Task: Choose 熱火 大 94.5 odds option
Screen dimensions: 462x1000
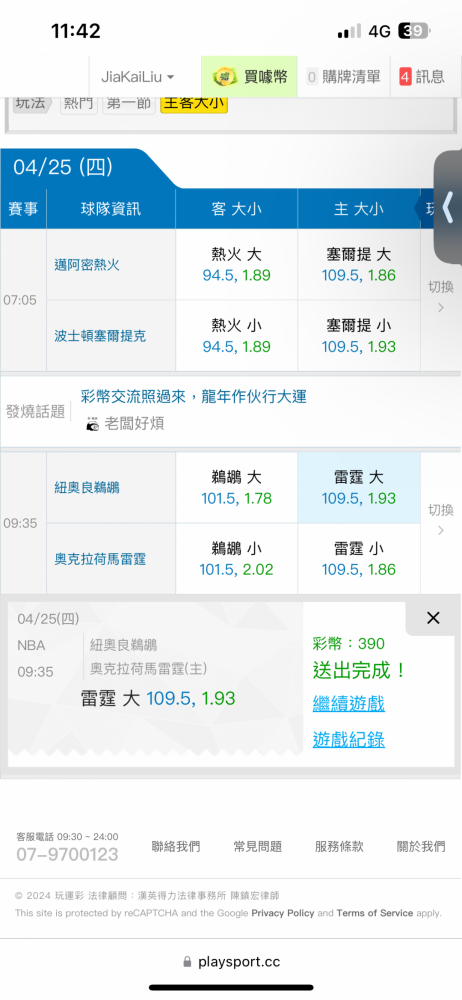Action: point(236,265)
